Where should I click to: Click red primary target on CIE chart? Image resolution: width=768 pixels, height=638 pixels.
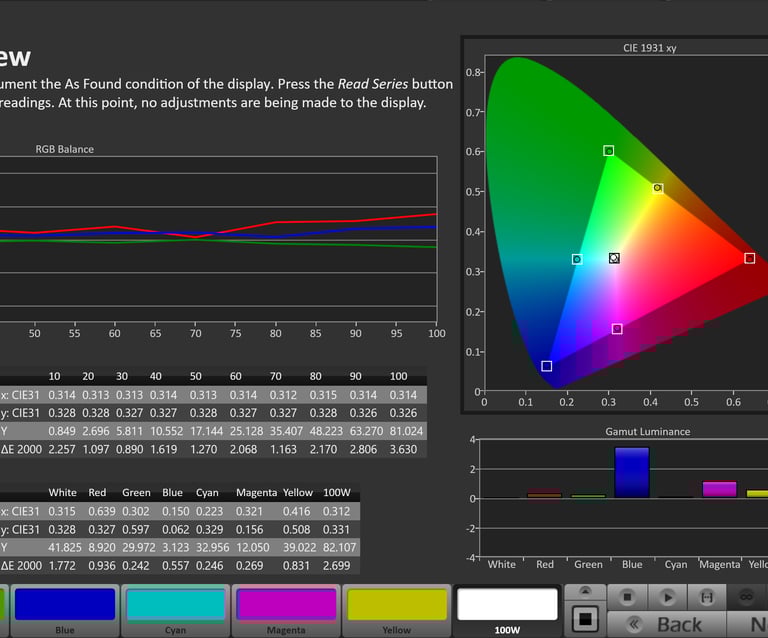click(x=749, y=258)
